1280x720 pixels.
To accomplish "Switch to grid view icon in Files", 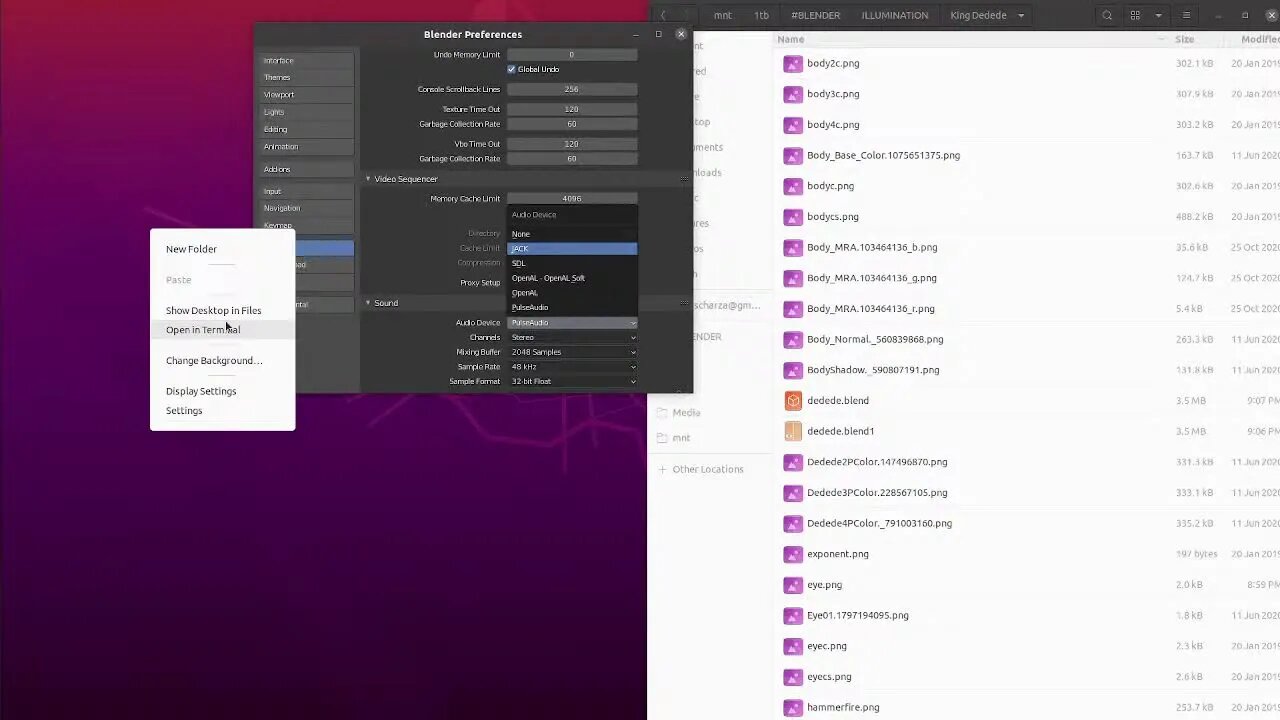I will pos(1135,15).
